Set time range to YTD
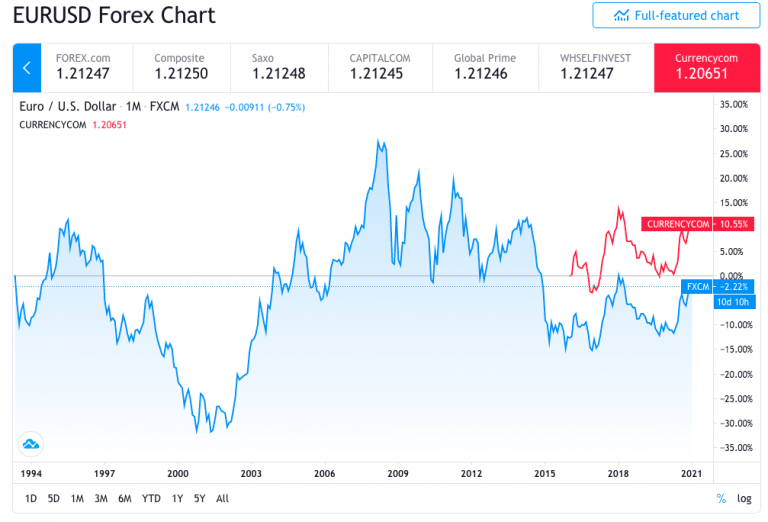Viewport: 768px width, 522px height. (x=151, y=498)
